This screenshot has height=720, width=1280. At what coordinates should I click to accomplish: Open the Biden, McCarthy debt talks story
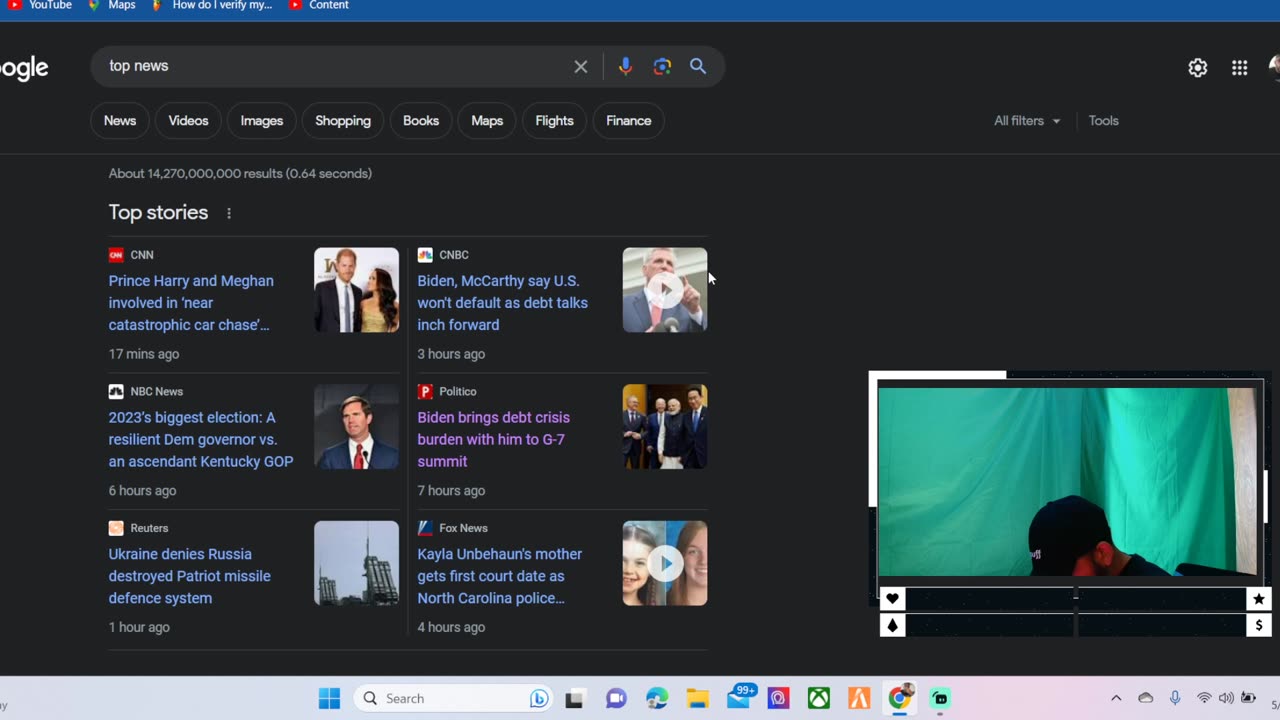pos(502,303)
